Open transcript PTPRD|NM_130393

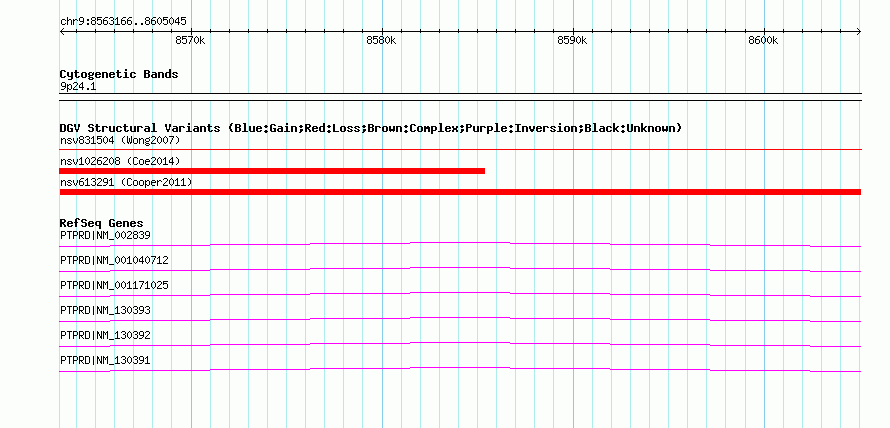pyautogui.click(x=105, y=310)
